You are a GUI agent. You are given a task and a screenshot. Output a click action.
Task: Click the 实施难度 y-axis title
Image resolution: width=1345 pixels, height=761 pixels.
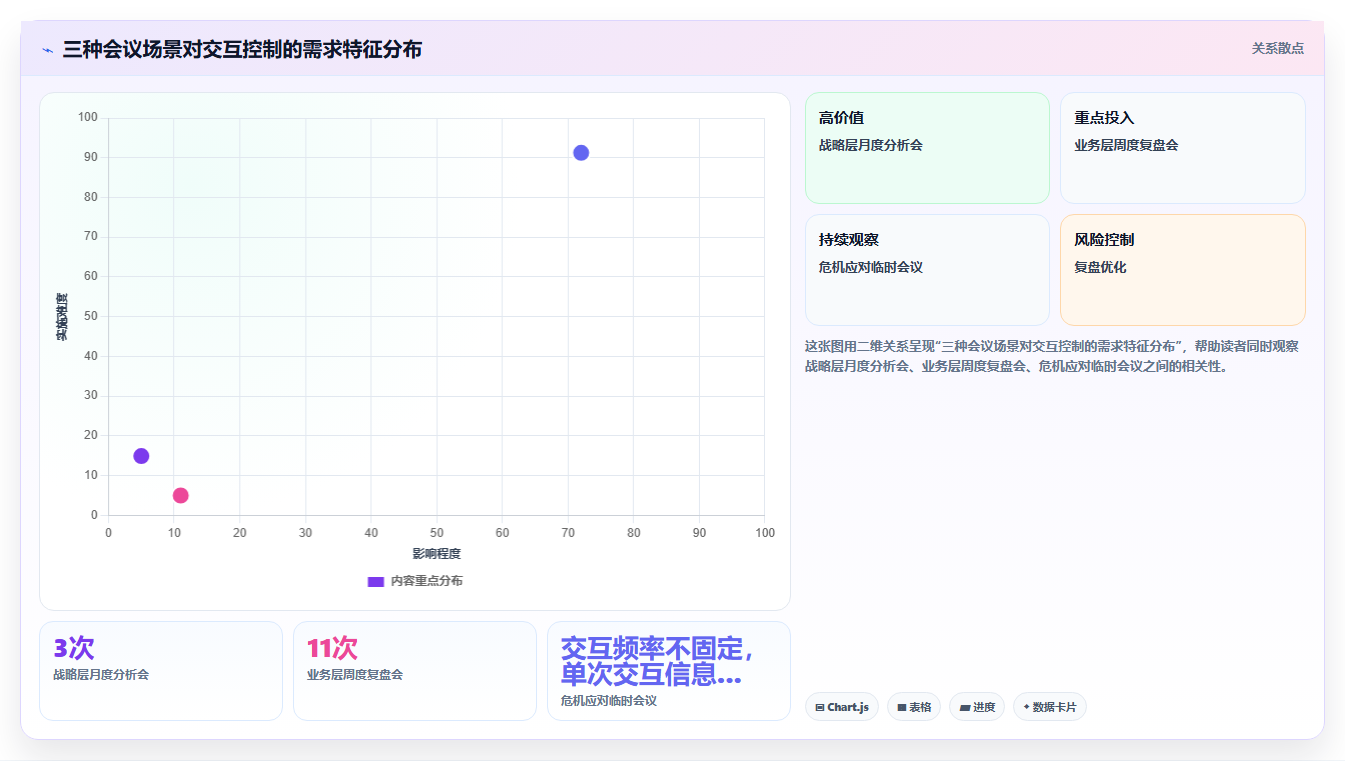(62, 317)
